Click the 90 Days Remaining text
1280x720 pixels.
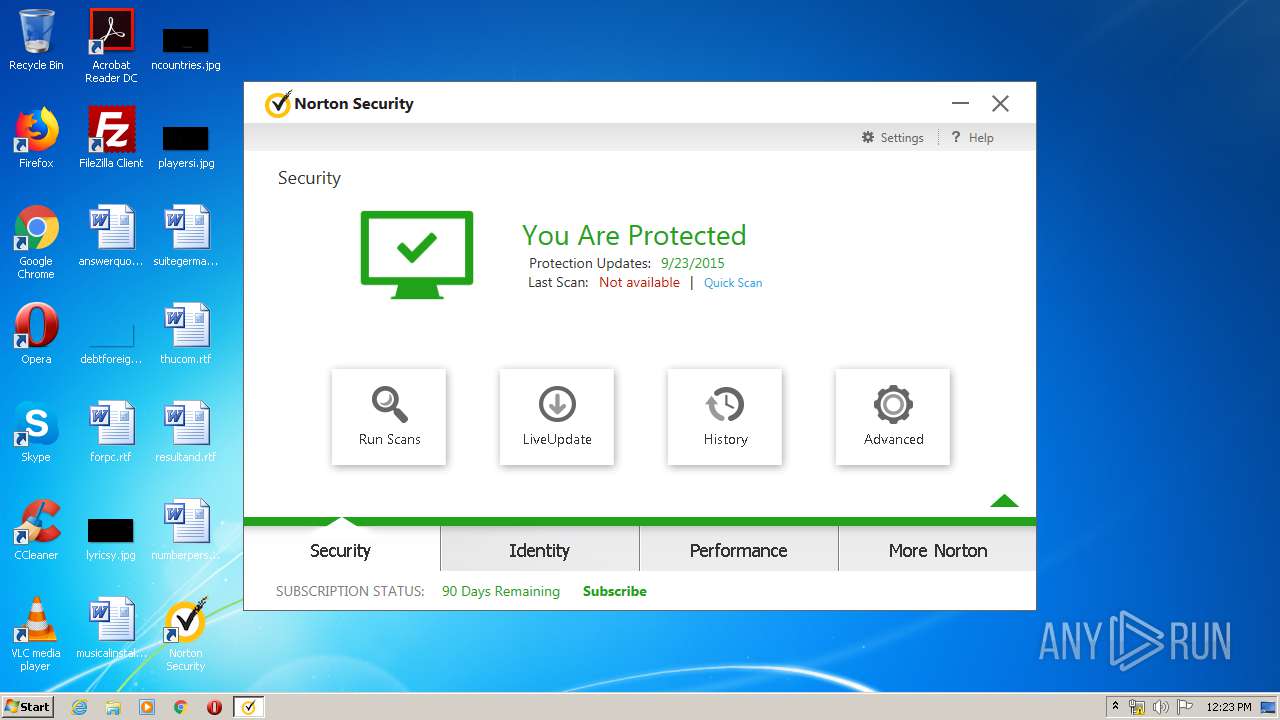(x=501, y=591)
